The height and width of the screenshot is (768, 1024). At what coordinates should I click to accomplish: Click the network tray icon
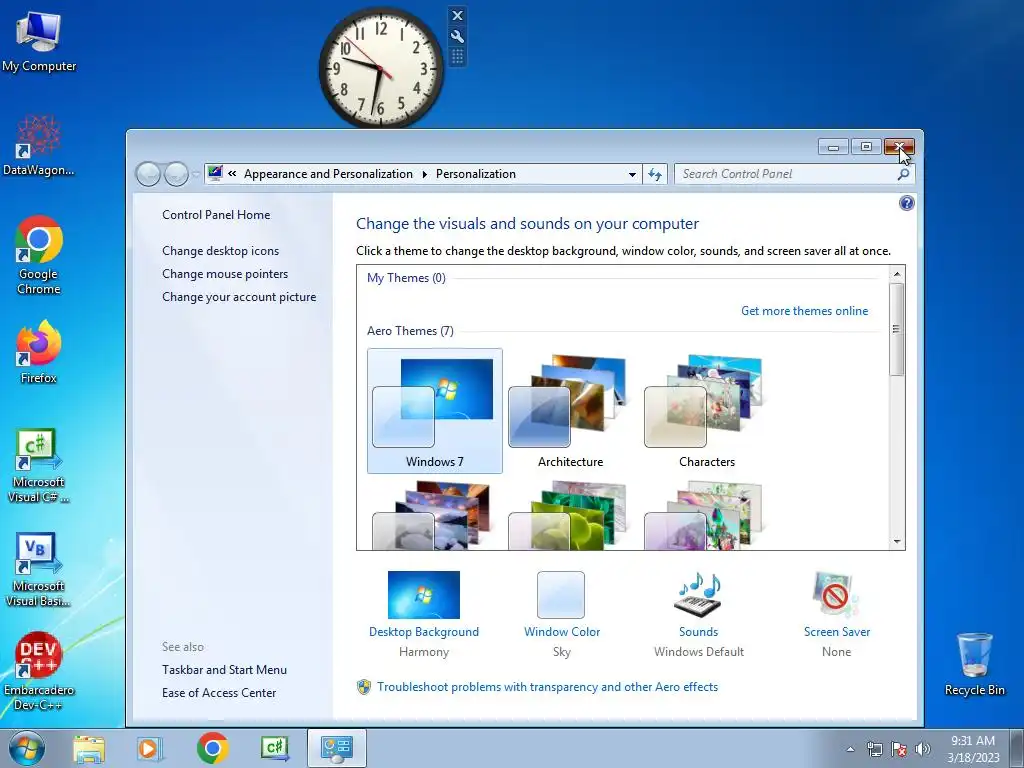click(x=874, y=749)
